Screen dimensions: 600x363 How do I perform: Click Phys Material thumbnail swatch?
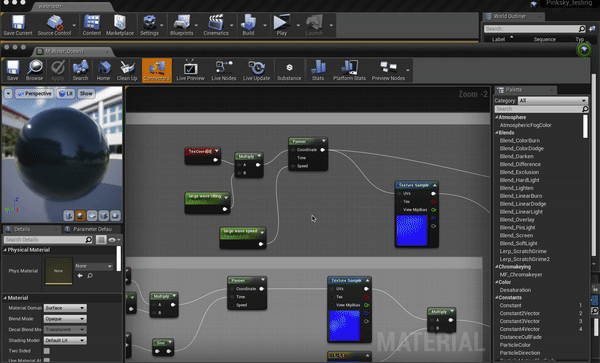click(59, 271)
